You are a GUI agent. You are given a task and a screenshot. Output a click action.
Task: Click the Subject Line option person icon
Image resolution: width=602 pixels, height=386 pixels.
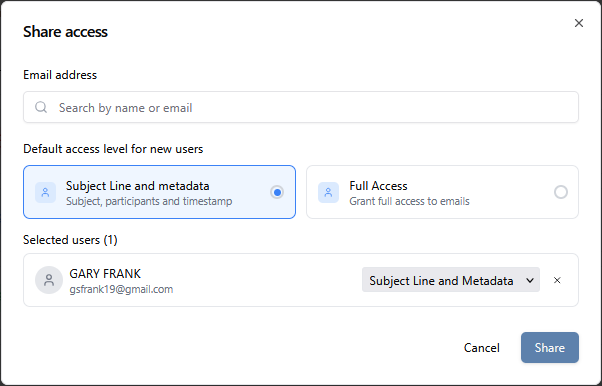coord(45,192)
